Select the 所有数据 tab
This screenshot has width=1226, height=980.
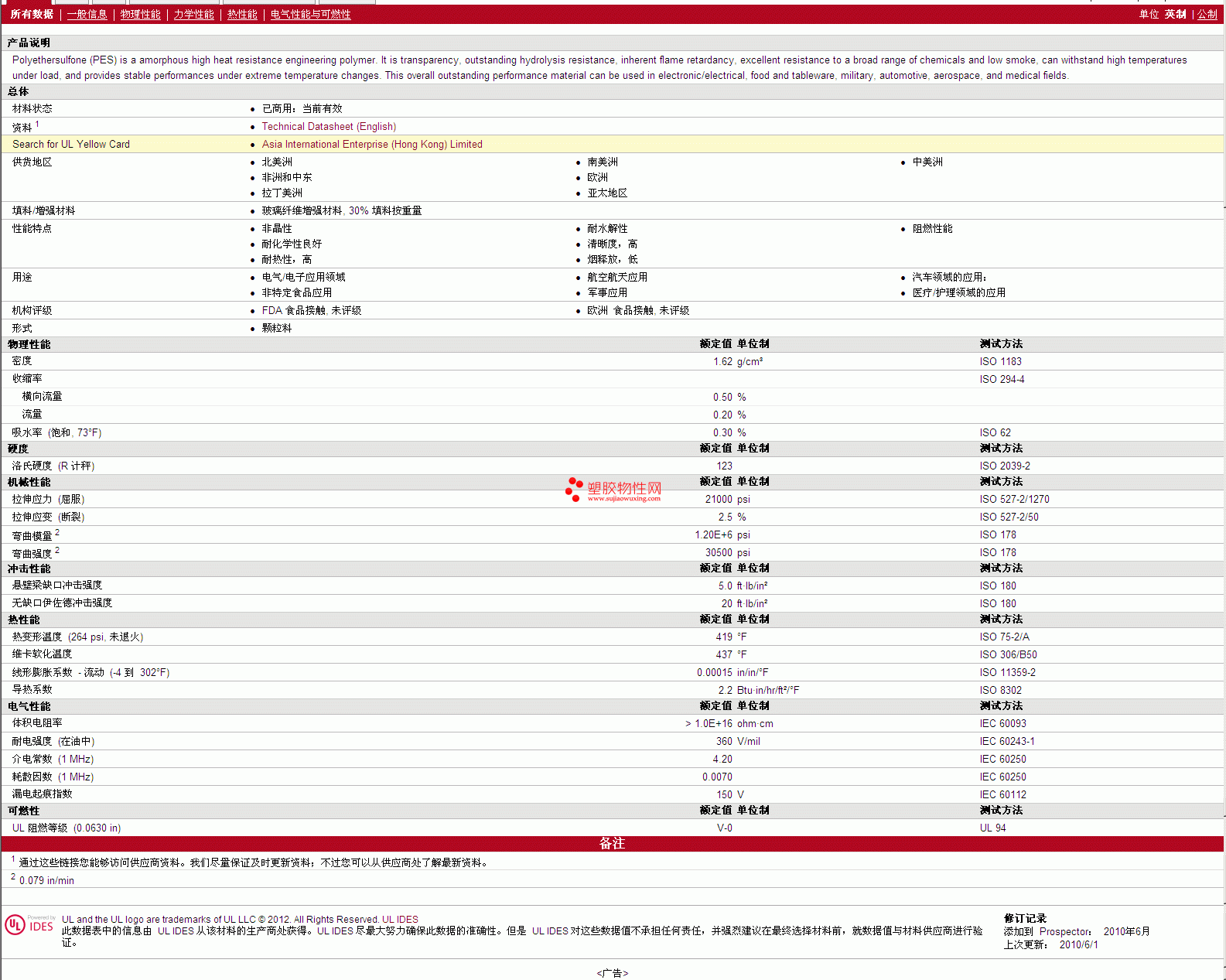[32, 15]
